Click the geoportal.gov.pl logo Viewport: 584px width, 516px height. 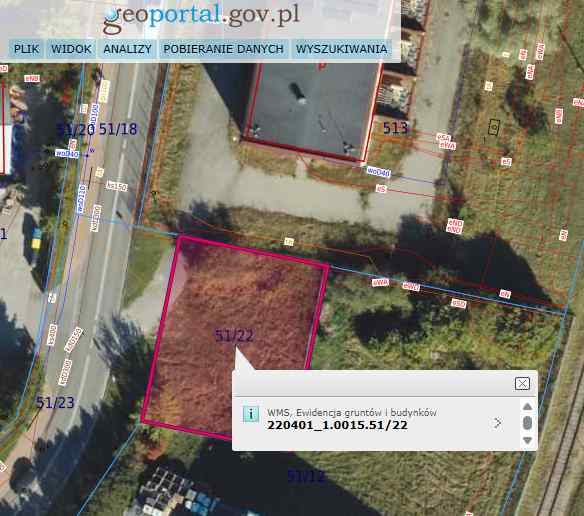[201, 17]
